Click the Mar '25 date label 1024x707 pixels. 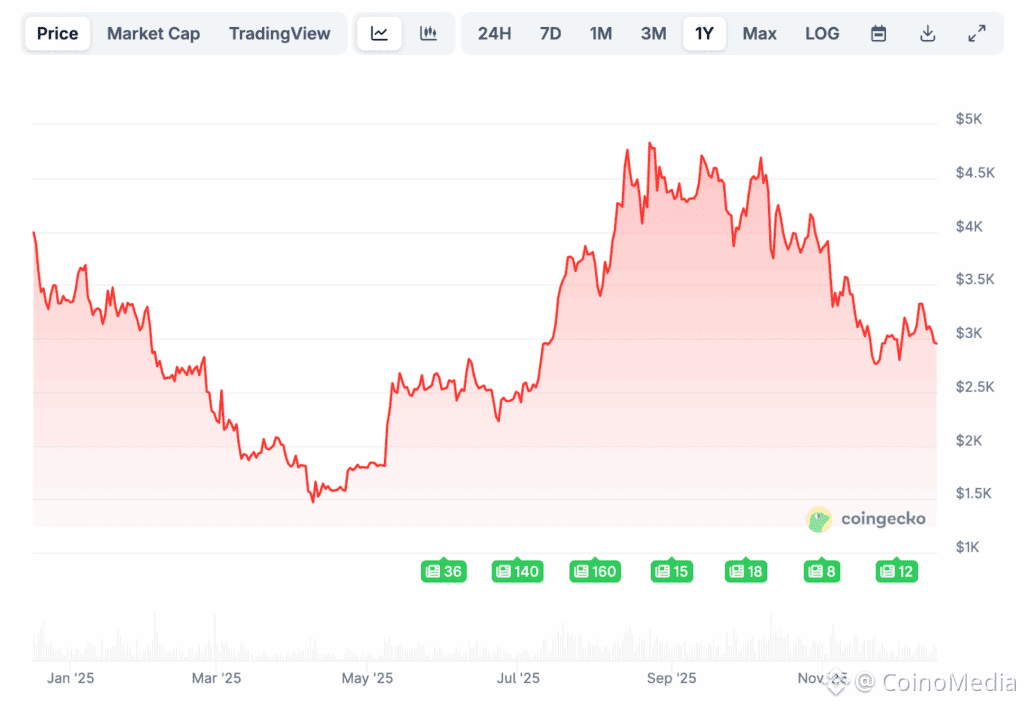click(x=216, y=678)
